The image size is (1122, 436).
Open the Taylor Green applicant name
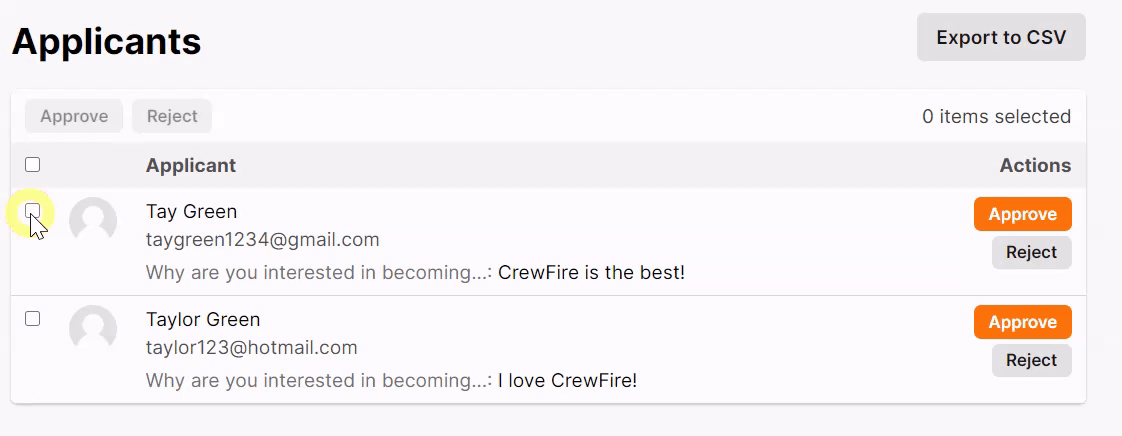click(x=203, y=319)
